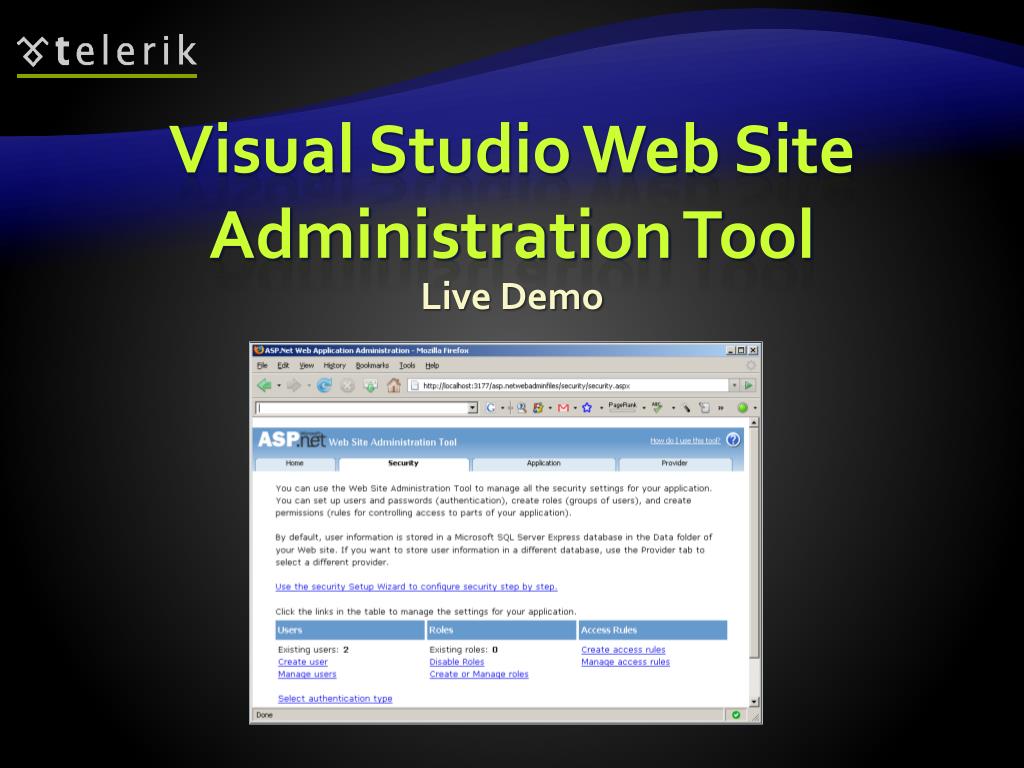
Task: Reload the page with the blue refresh icon
Action: point(324,385)
